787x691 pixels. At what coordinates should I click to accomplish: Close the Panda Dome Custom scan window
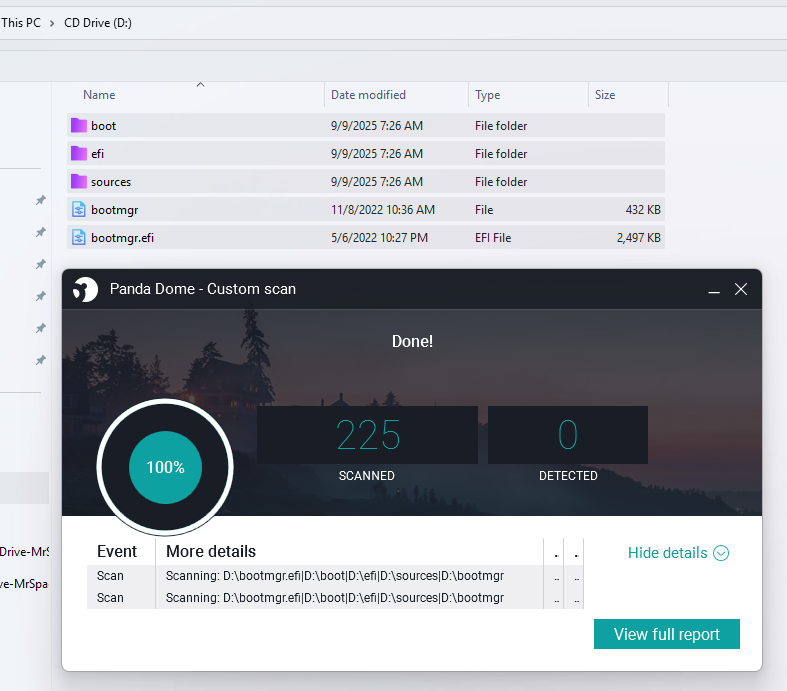coord(741,290)
